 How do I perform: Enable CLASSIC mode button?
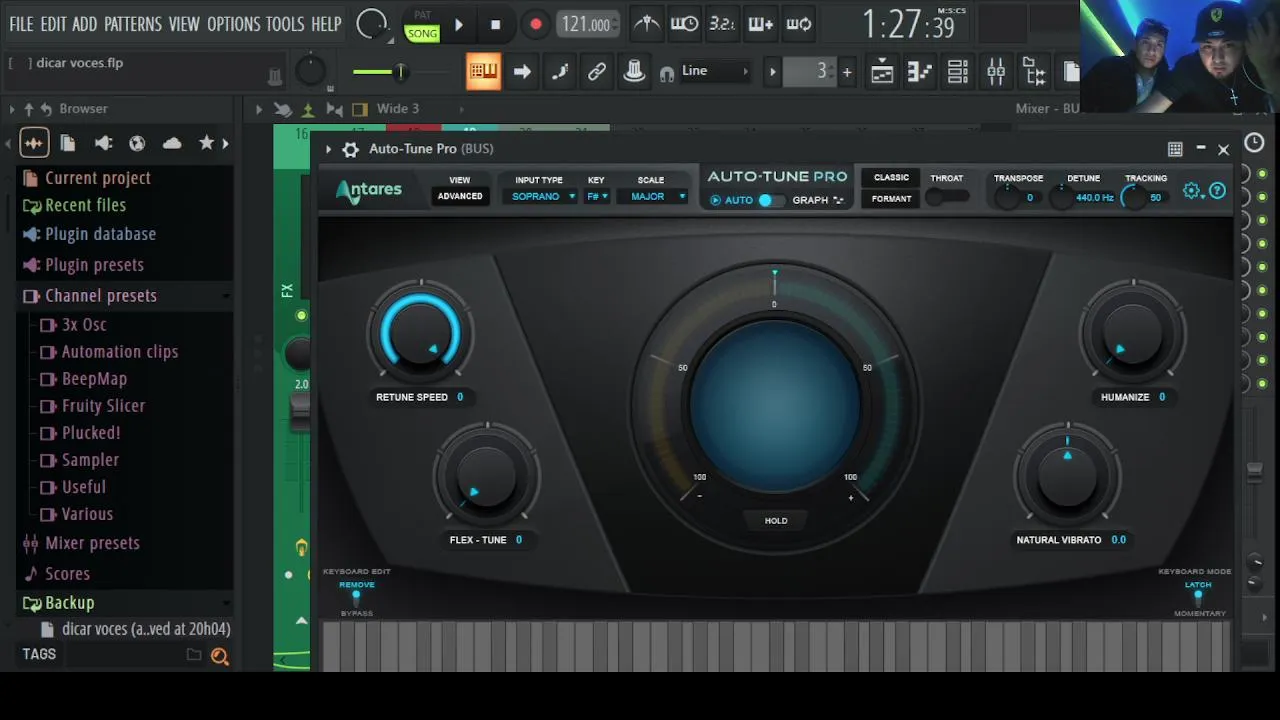891,178
